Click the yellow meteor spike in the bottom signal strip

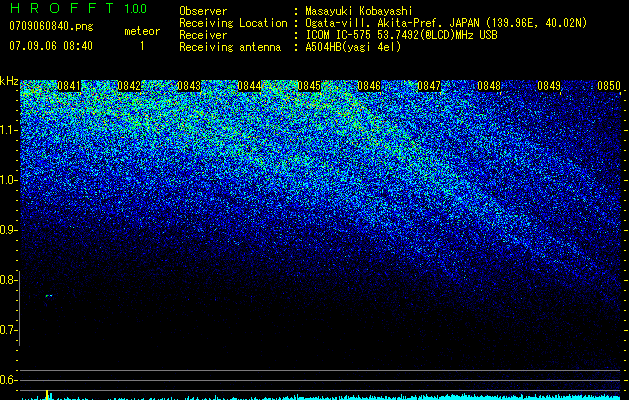(x=47, y=395)
